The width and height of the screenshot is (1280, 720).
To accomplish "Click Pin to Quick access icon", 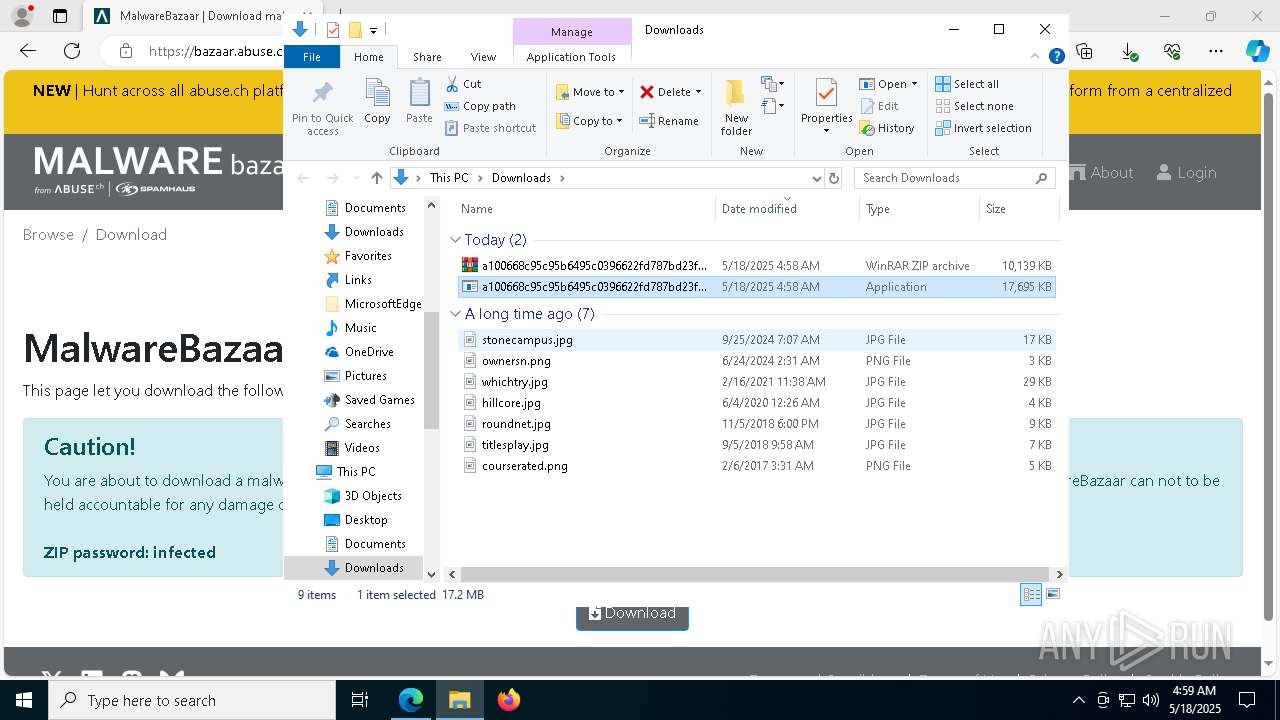I will point(322,108).
